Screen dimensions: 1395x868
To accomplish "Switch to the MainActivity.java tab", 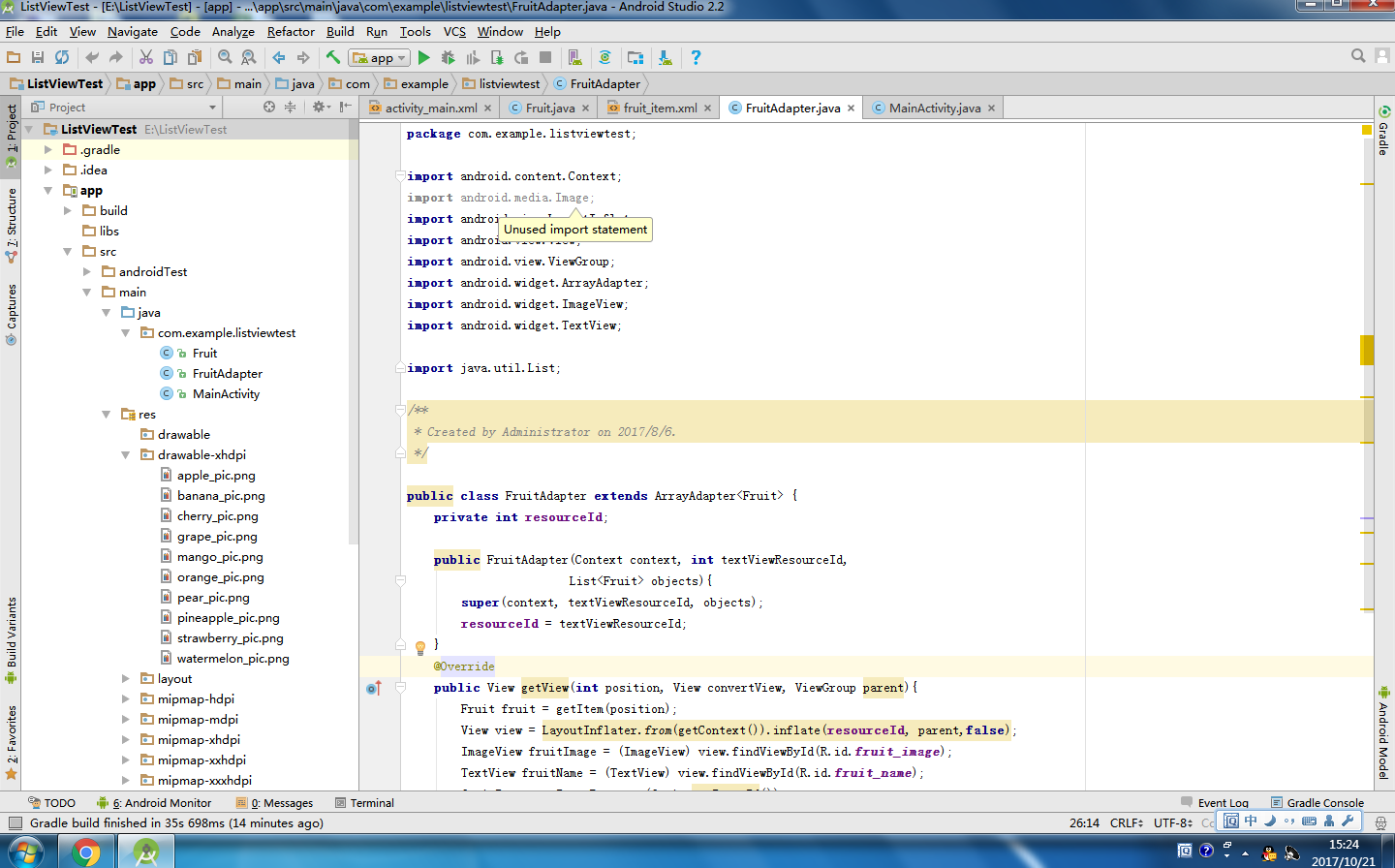I will pyautogui.click(x=934, y=108).
